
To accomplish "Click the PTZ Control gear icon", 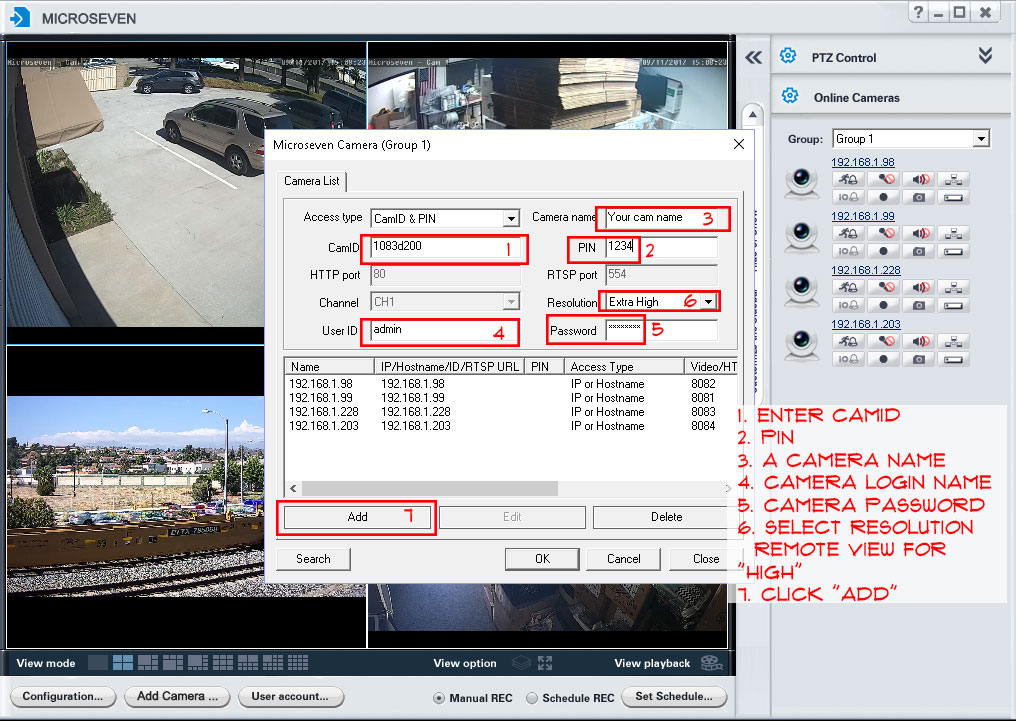I will coord(788,56).
